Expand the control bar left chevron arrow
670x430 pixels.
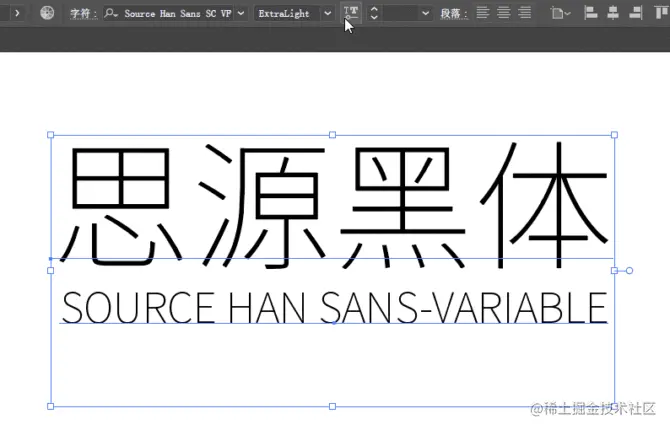click(x=17, y=13)
